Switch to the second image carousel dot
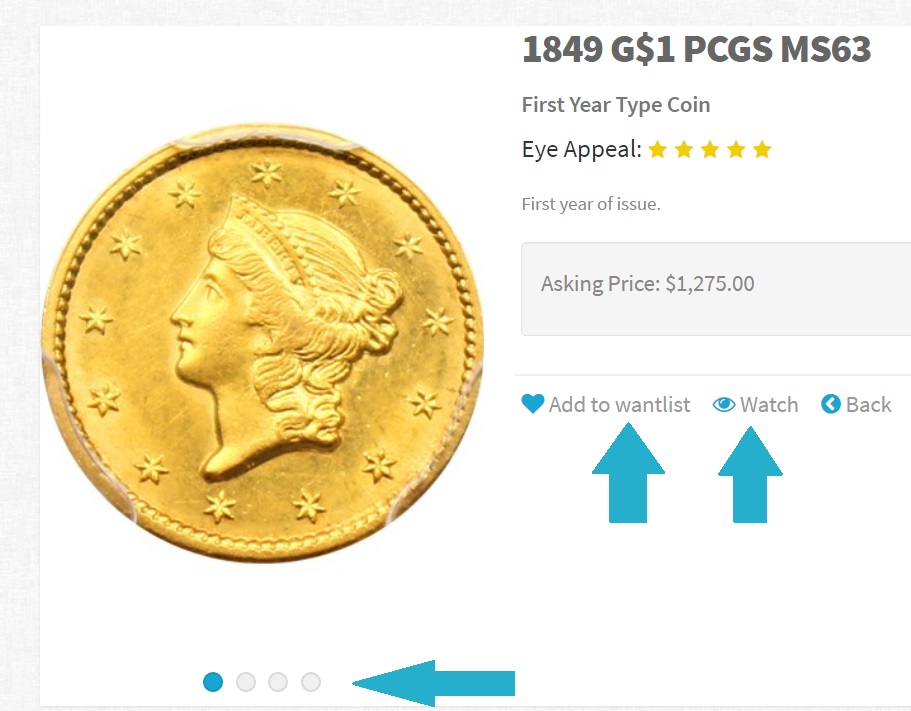The image size is (911, 711). (246, 681)
